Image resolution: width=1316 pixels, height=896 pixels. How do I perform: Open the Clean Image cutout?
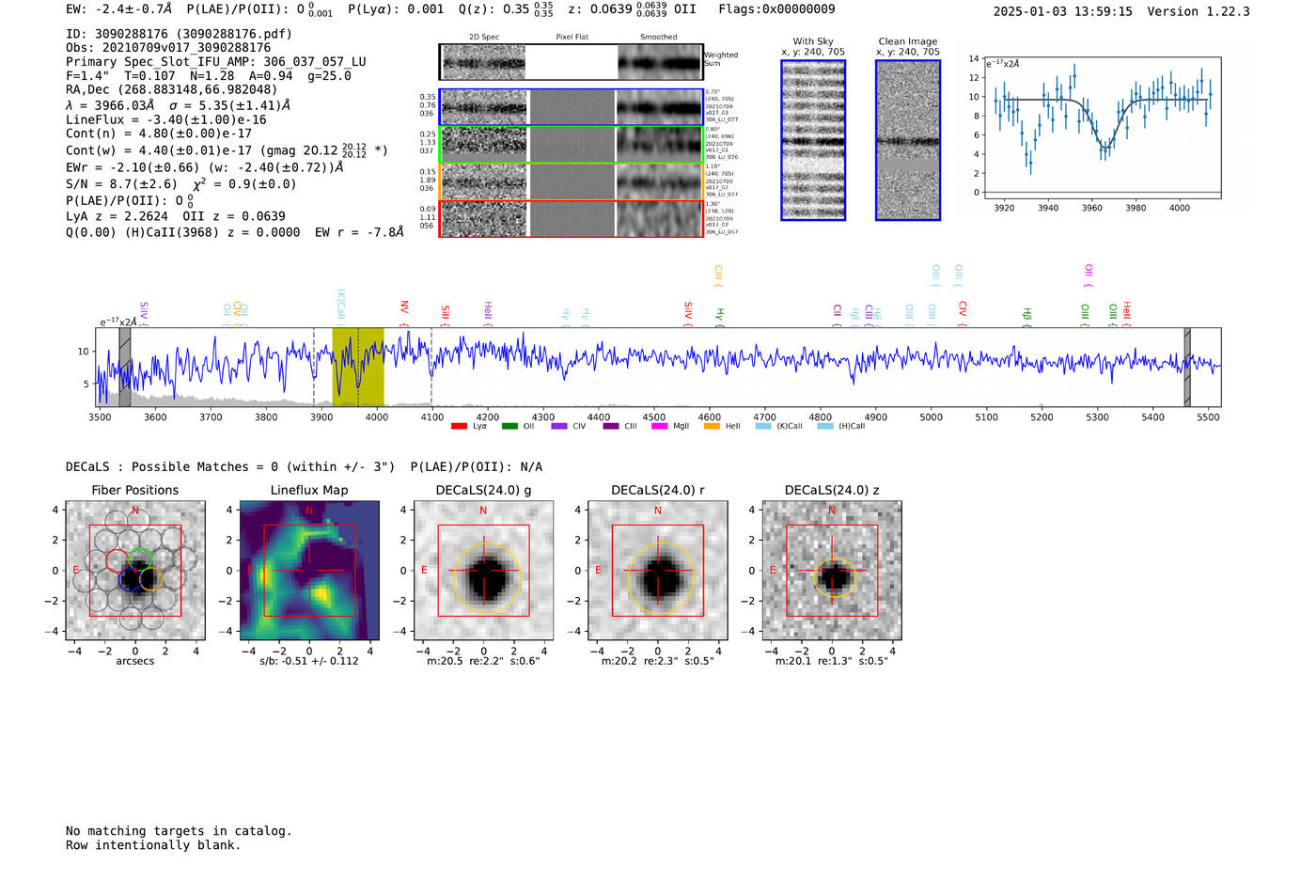click(x=908, y=140)
